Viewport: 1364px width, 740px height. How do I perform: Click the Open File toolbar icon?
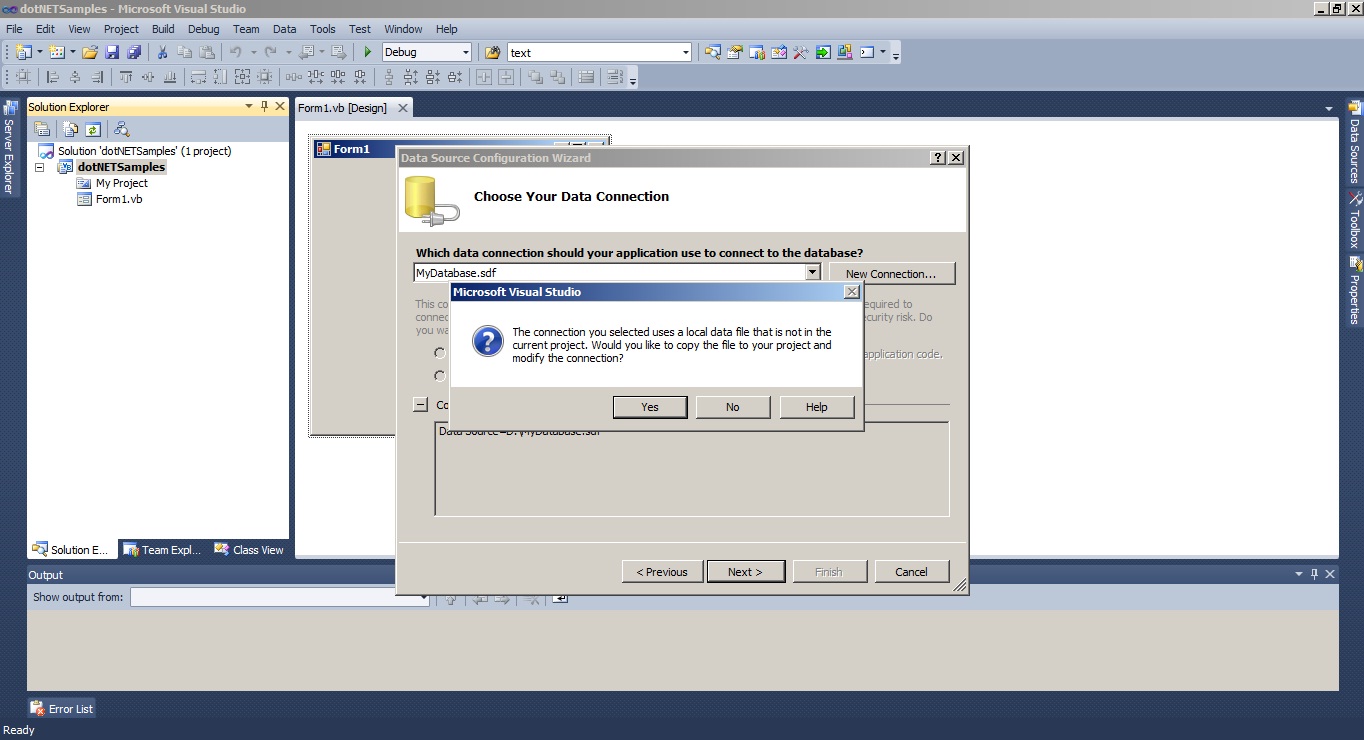[89, 52]
